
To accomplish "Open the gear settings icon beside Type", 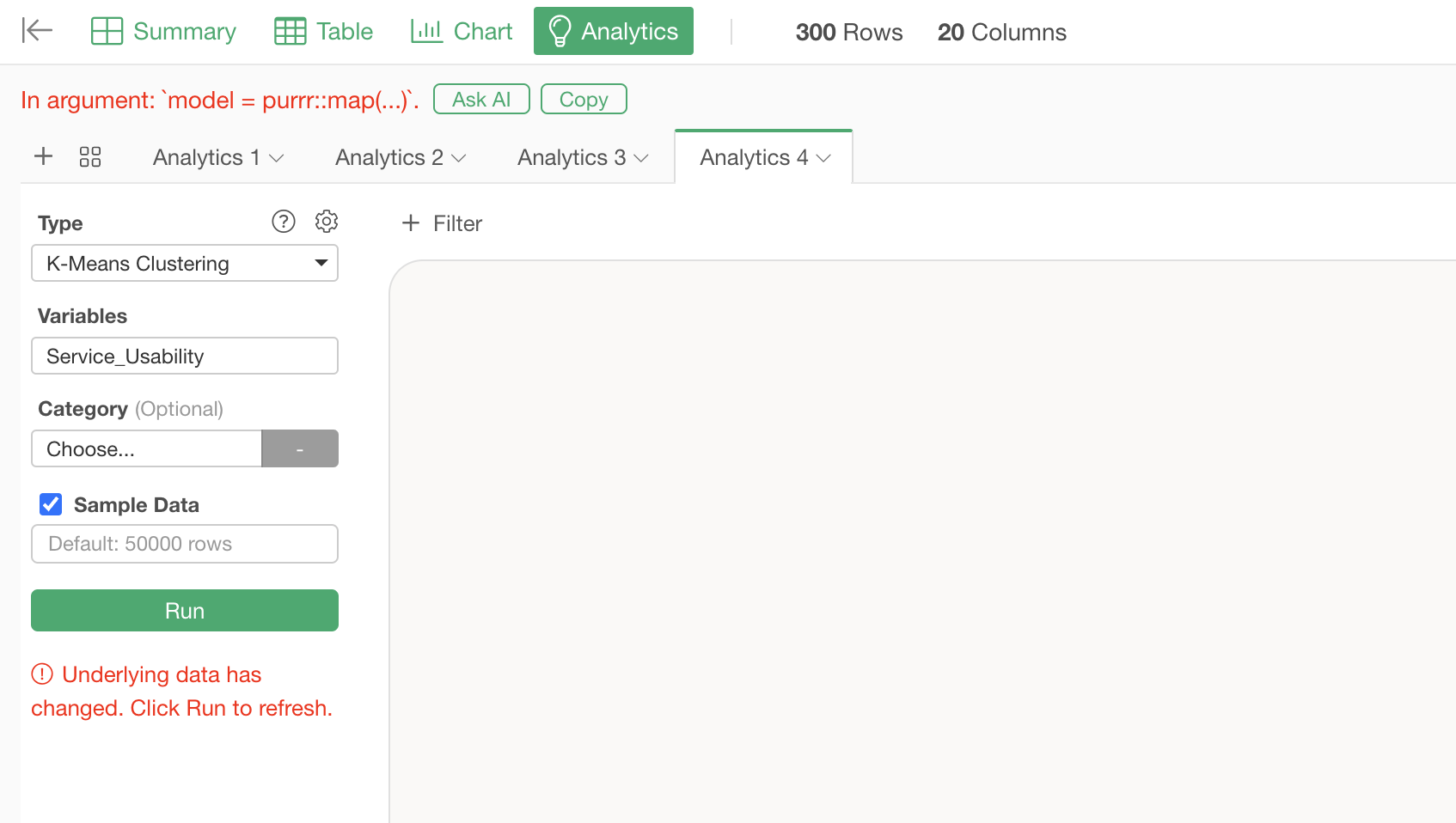I will [x=327, y=222].
